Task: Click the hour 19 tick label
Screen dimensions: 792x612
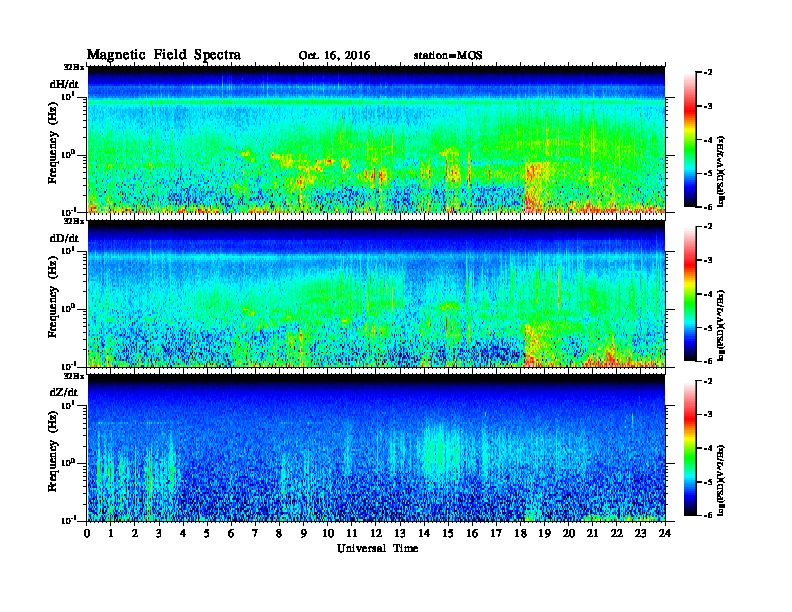Action: point(544,533)
